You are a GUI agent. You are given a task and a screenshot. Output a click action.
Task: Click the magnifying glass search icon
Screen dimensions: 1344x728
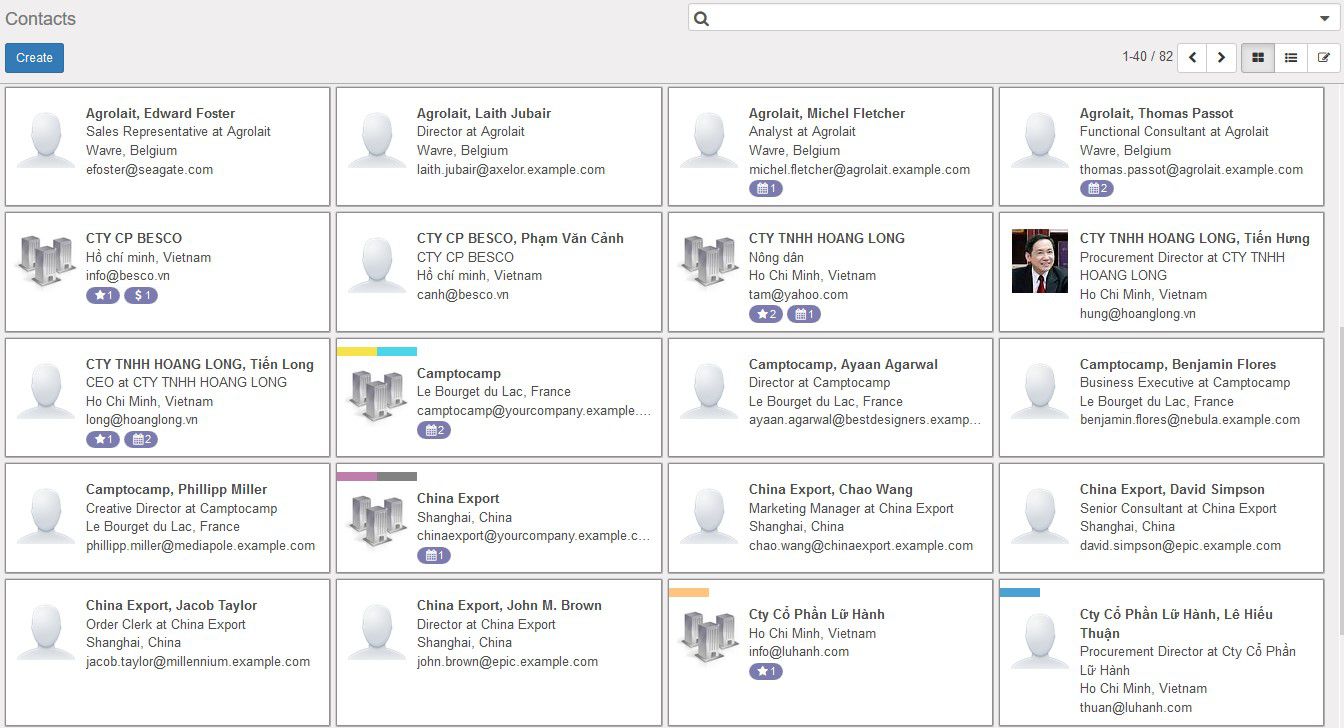pos(700,18)
